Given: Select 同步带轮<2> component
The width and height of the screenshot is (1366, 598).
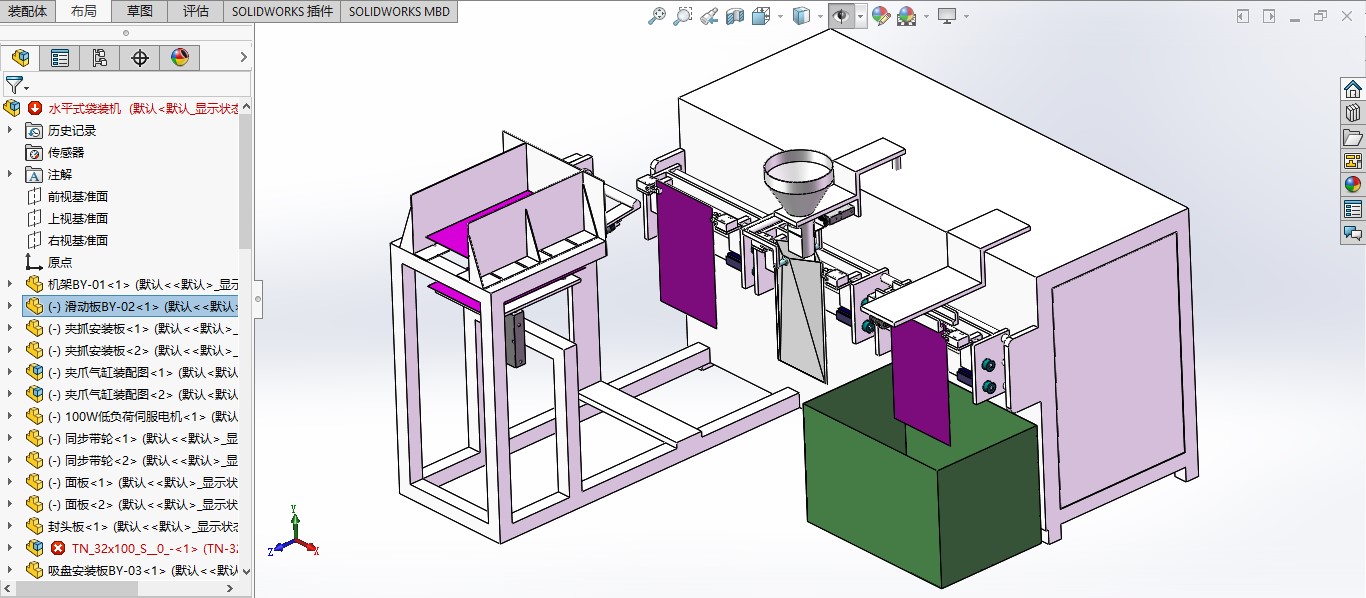Looking at the screenshot, I should tap(130, 460).
